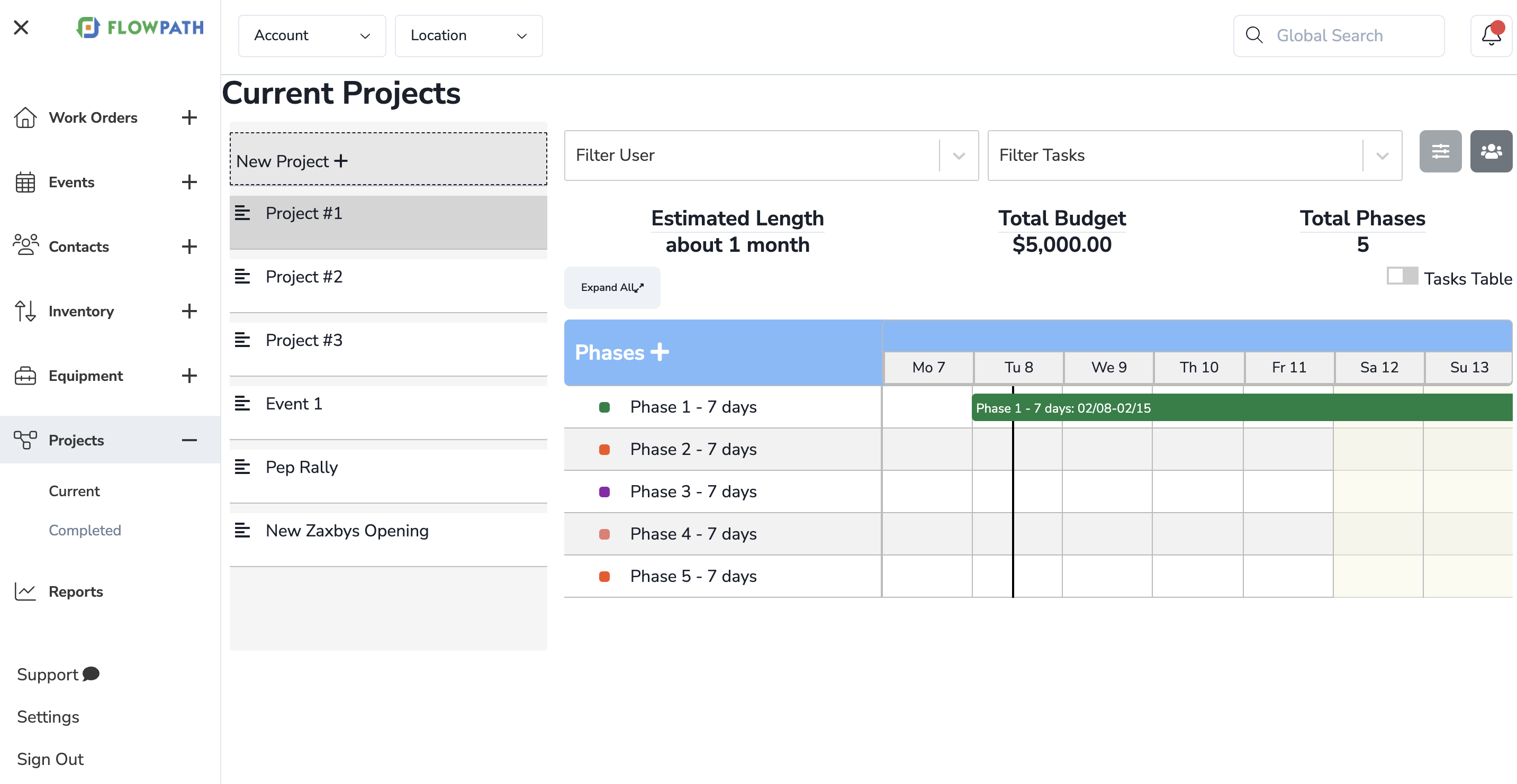
Task: Select the Events calendar icon
Action: point(25,182)
